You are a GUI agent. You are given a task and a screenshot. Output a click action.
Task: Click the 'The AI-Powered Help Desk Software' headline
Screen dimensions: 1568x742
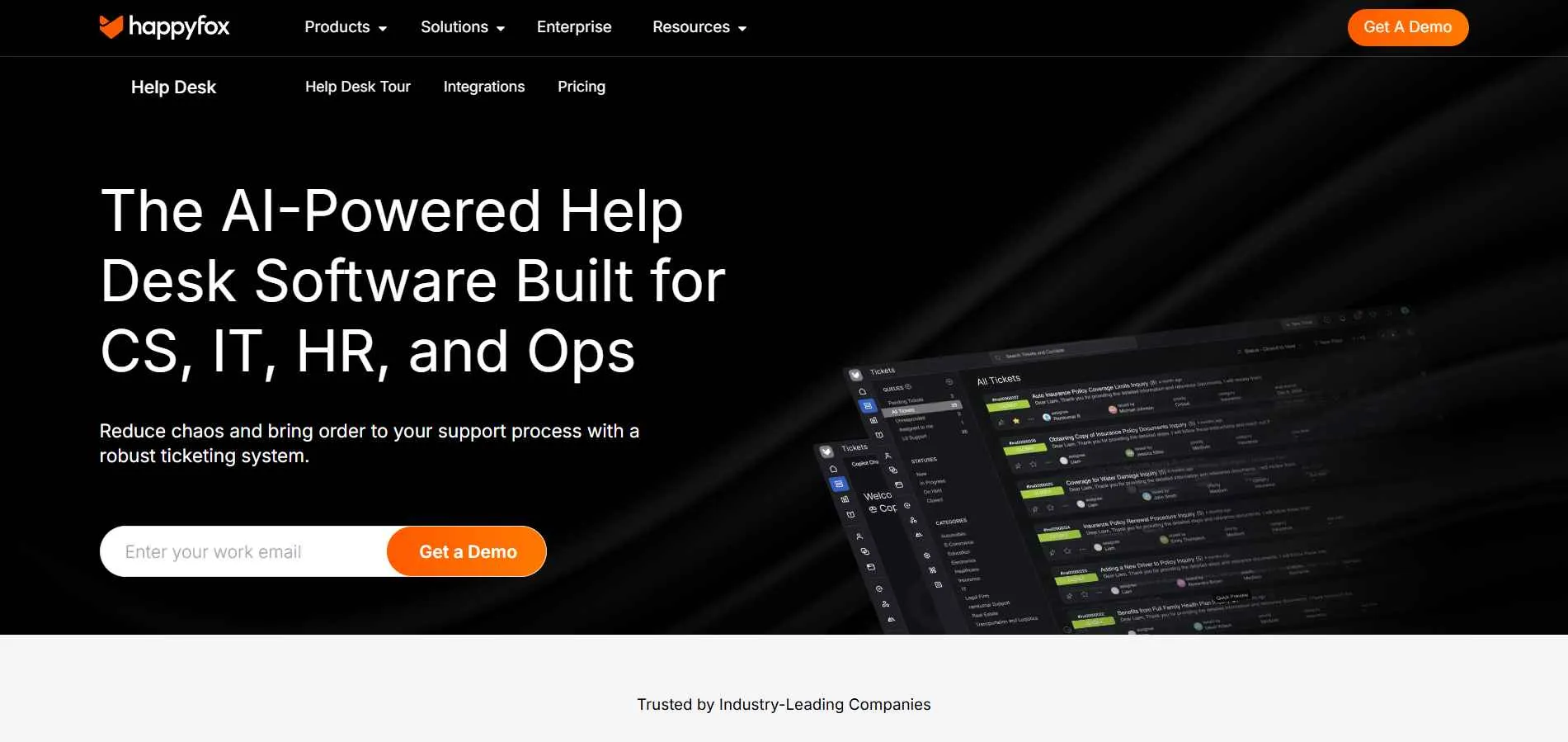[x=412, y=281]
